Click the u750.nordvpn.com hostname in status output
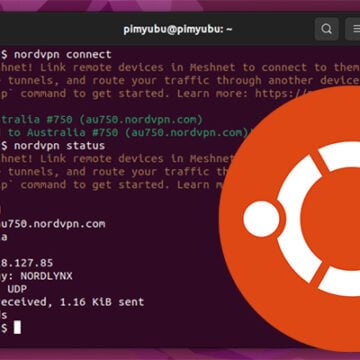360x360 pixels. tap(53, 224)
